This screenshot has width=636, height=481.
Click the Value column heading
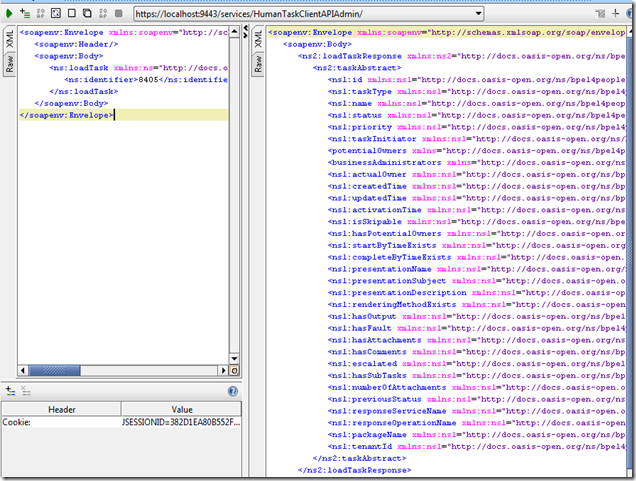click(x=182, y=409)
